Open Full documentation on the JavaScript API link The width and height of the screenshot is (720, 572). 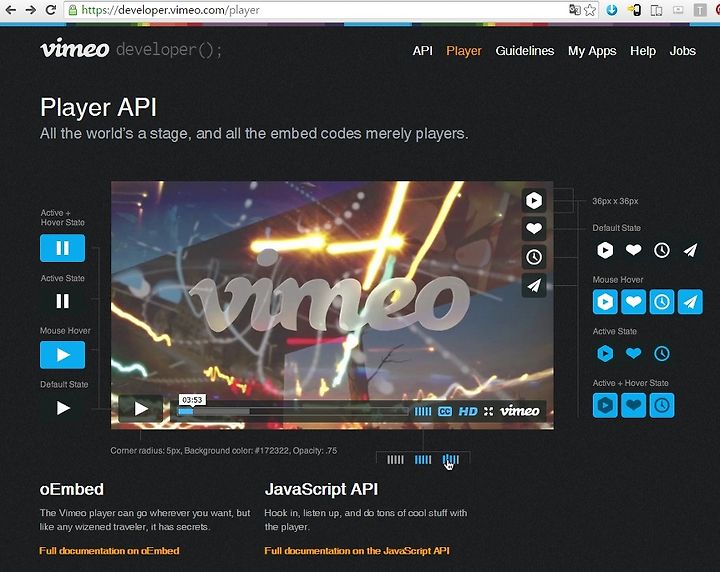357,550
